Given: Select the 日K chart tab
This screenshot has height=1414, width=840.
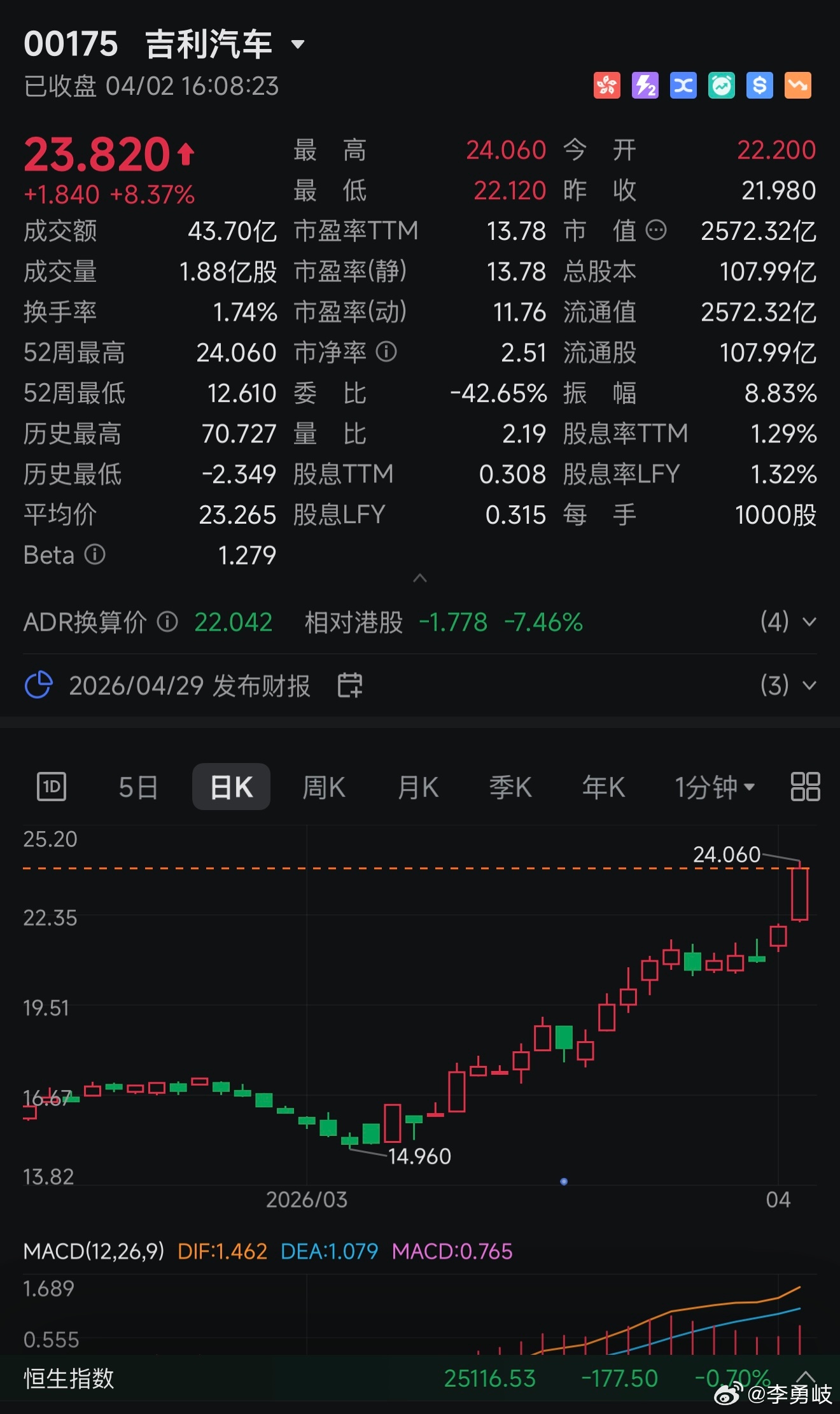Looking at the screenshot, I should [232, 787].
